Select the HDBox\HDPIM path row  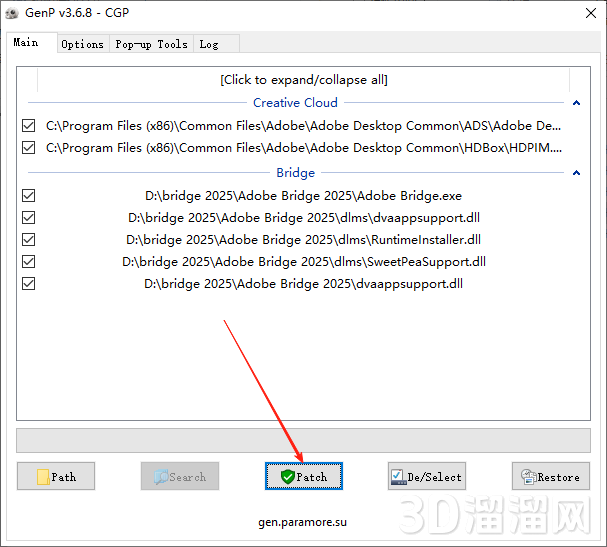304,148
